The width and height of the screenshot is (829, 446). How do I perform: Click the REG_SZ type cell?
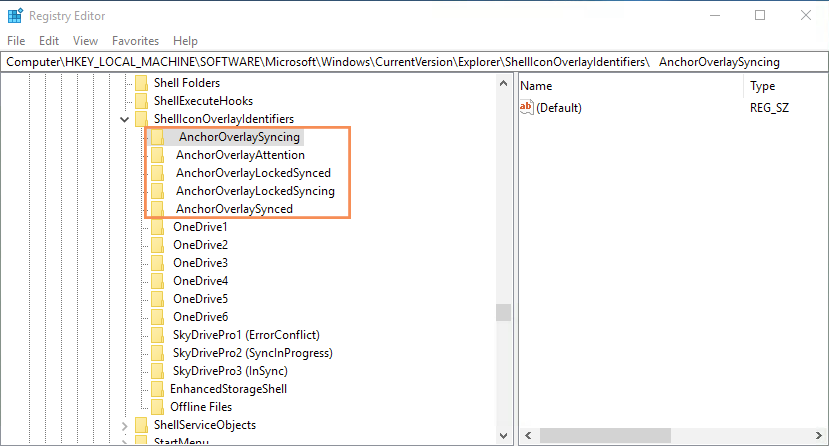click(769, 108)
